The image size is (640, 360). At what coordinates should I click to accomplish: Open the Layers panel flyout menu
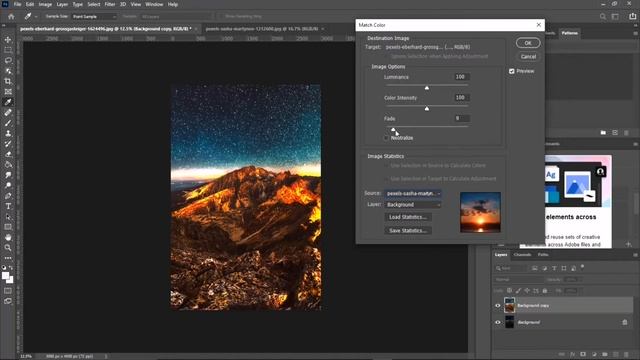[635, 255]
